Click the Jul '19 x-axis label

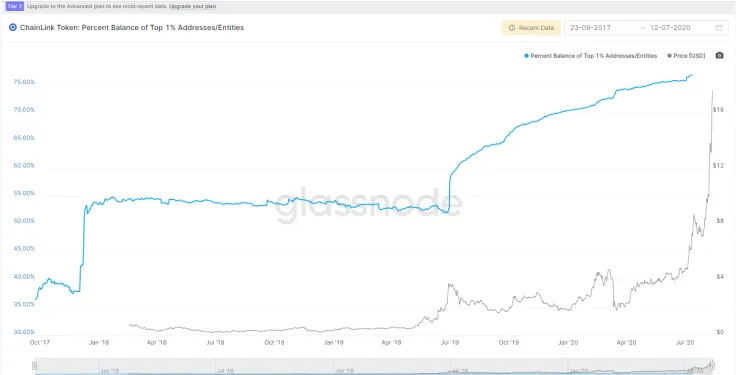click(450, 343)
